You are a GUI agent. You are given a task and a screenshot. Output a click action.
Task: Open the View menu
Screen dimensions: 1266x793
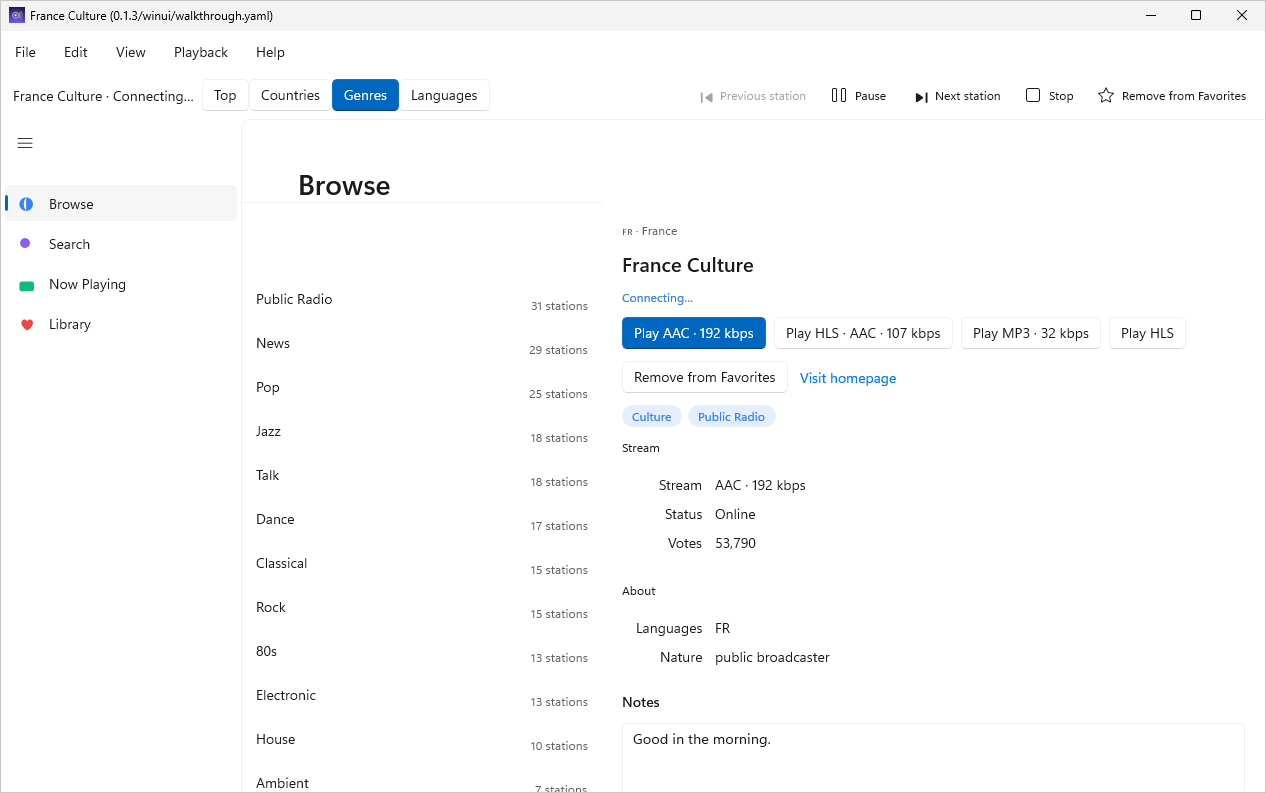pyautogui.click(x=131, y=52)
